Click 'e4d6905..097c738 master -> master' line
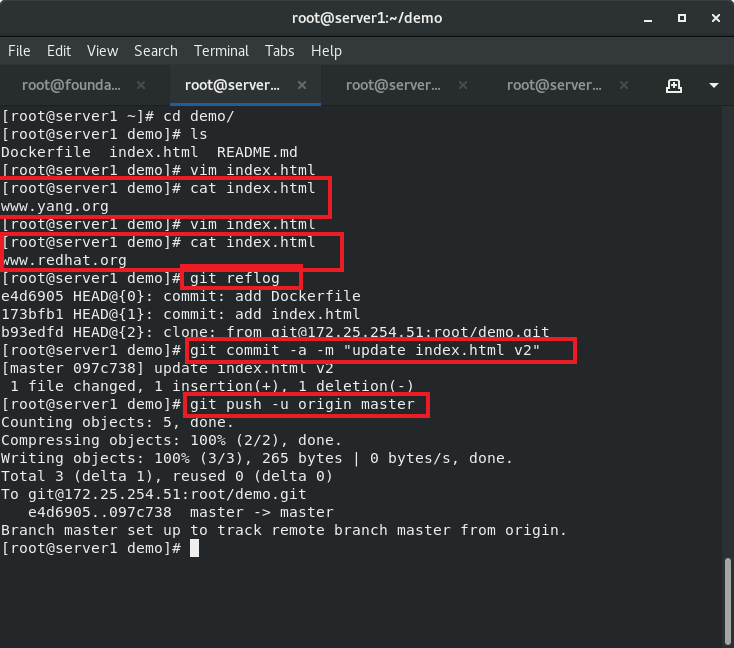The width and height of the screenshot is (734, 648). pos(181,512)
